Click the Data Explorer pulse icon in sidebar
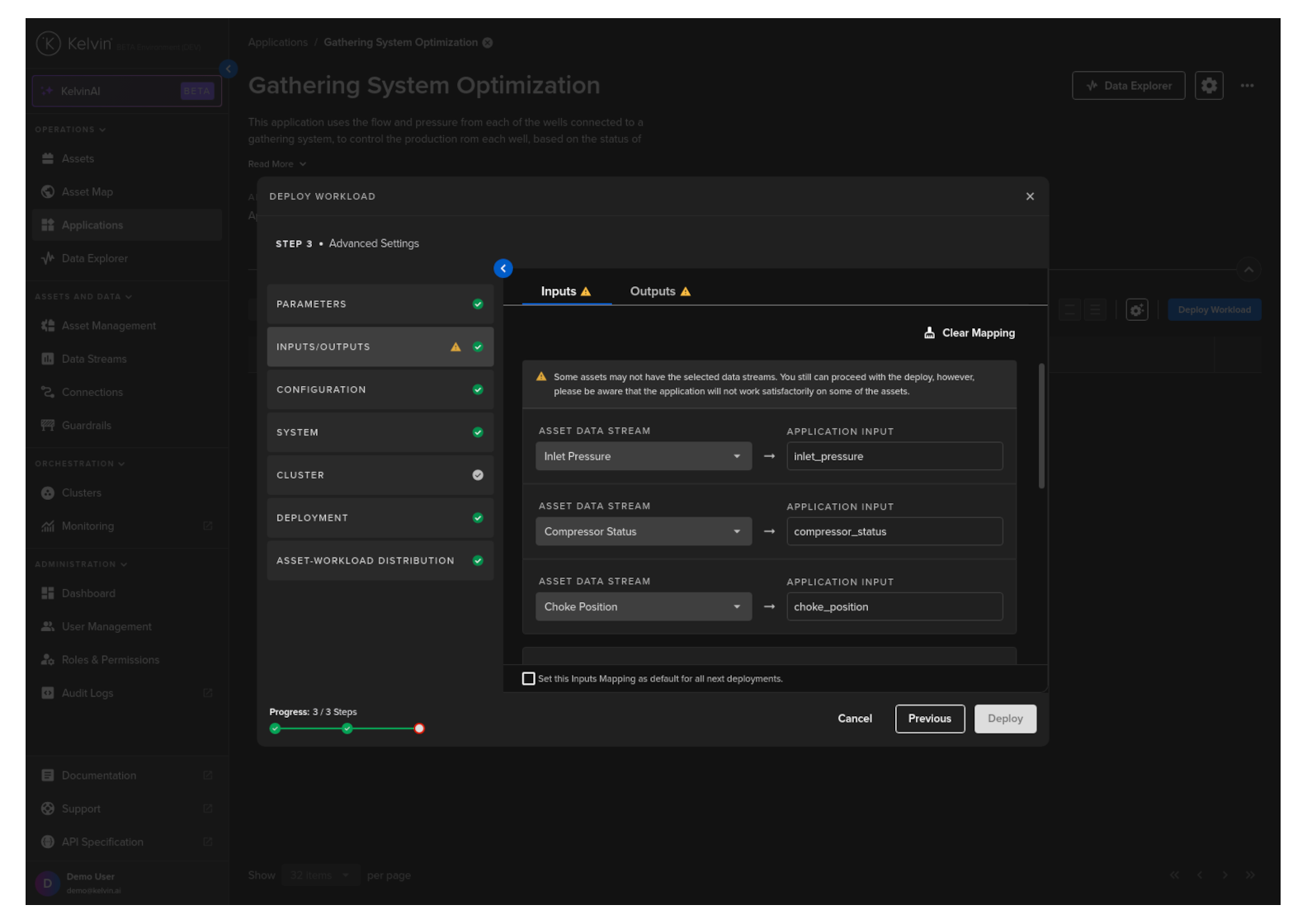This screenshot has height=924, width=1307. pyautogui.click(x=48, y=258)
